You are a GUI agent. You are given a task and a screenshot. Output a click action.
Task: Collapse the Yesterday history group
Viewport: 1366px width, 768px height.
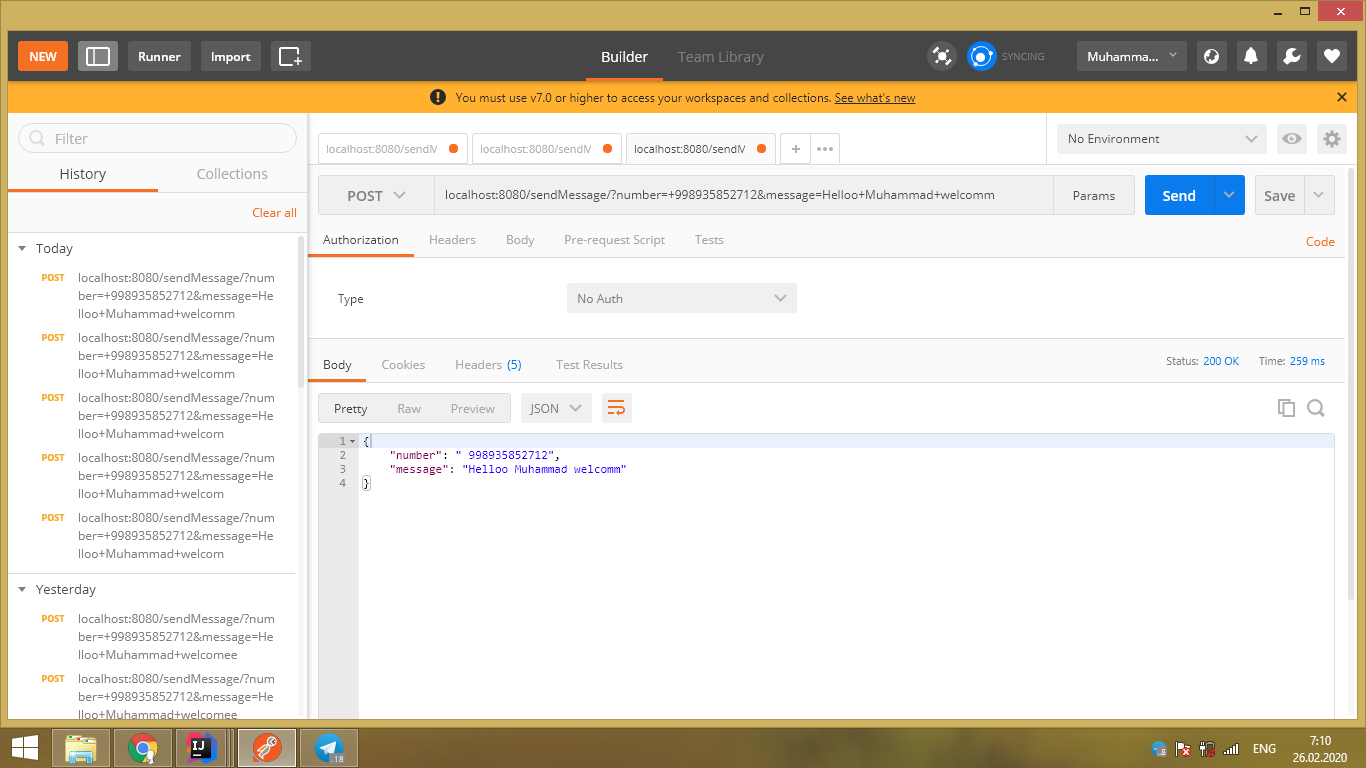point(22,589)
